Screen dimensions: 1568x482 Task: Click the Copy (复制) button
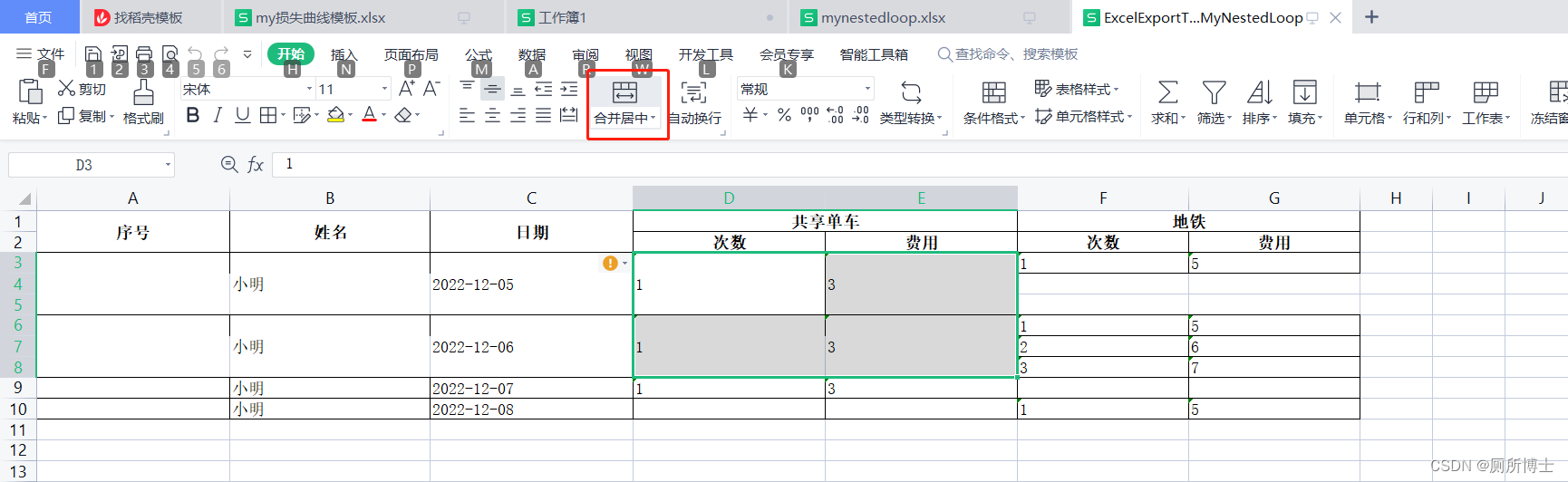tap(84, 116)
